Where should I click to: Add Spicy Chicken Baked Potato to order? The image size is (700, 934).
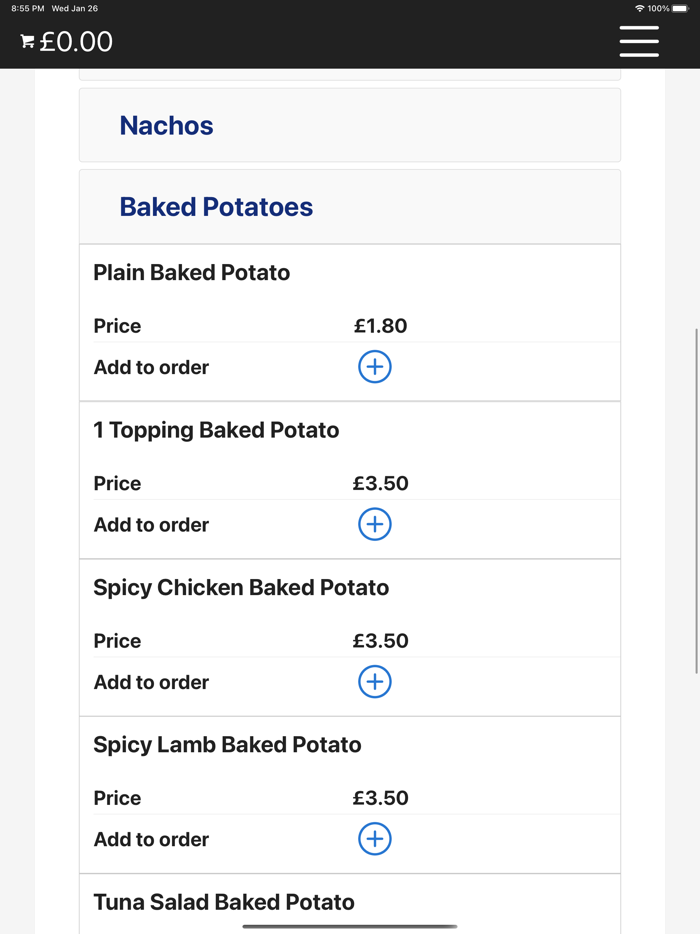[x=374, y=682]
